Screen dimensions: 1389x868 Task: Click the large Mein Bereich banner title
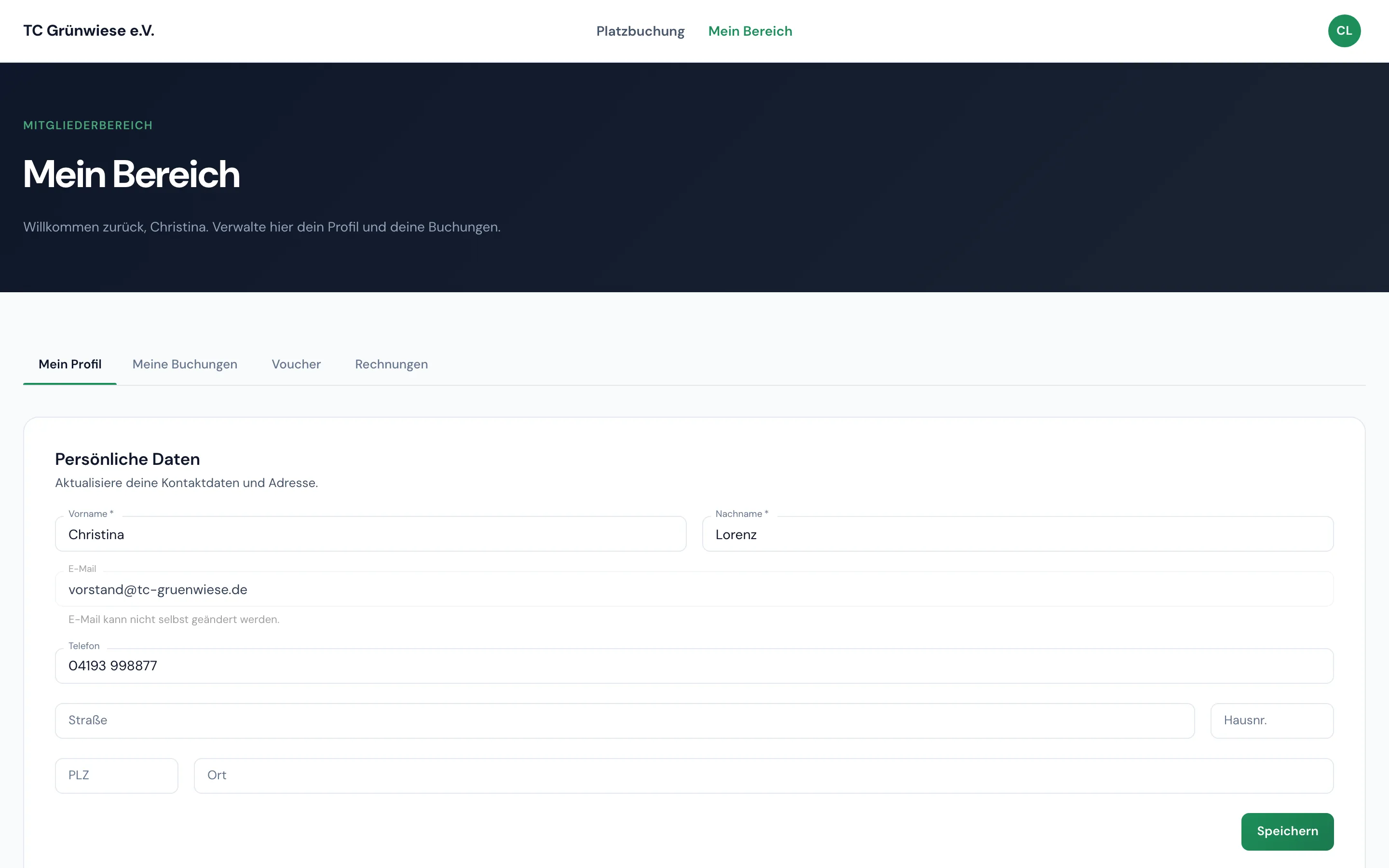132,174
